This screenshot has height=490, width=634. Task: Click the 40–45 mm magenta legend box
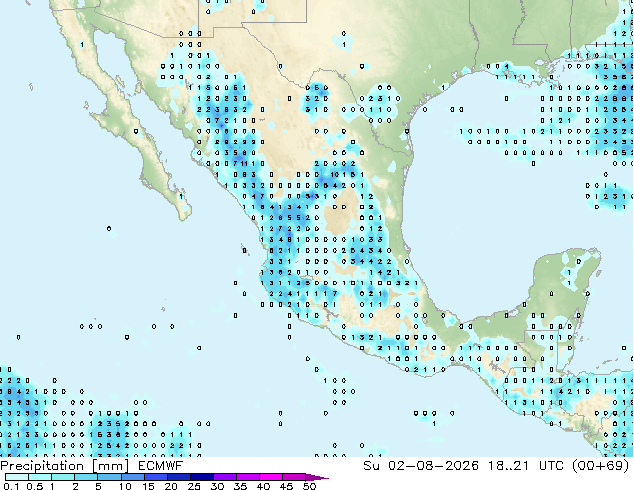click(271, 477)
